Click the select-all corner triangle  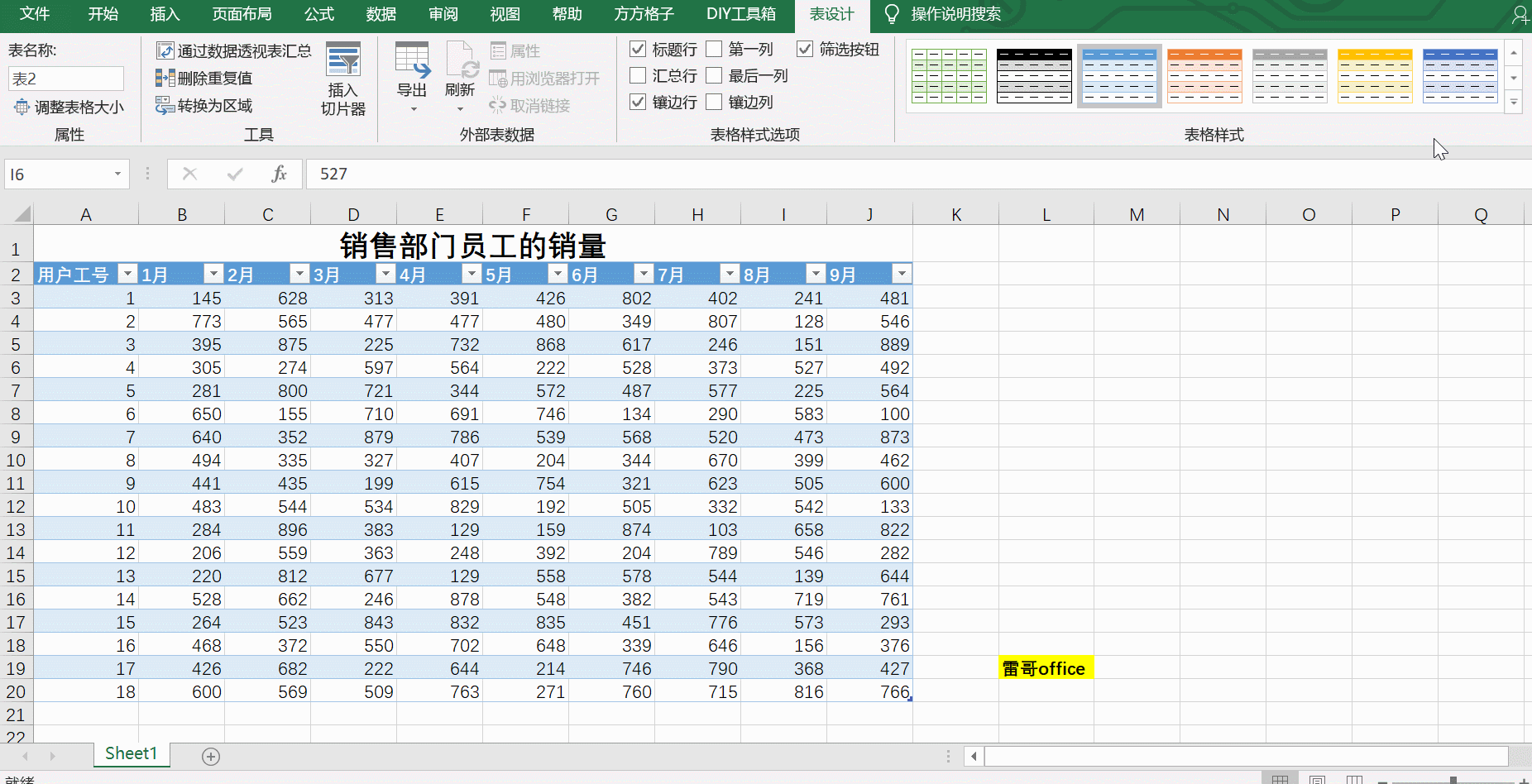coord(22,214)
